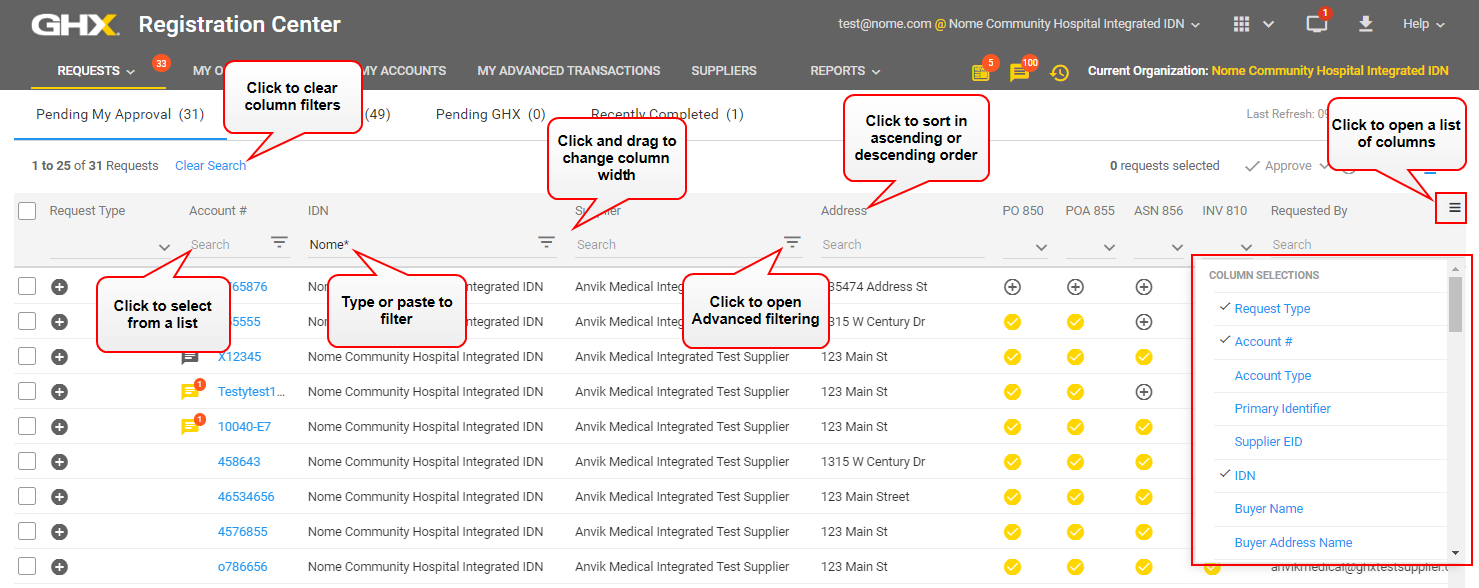
Task: Open the history clock icon
Action: click(x=1059, y=72)
